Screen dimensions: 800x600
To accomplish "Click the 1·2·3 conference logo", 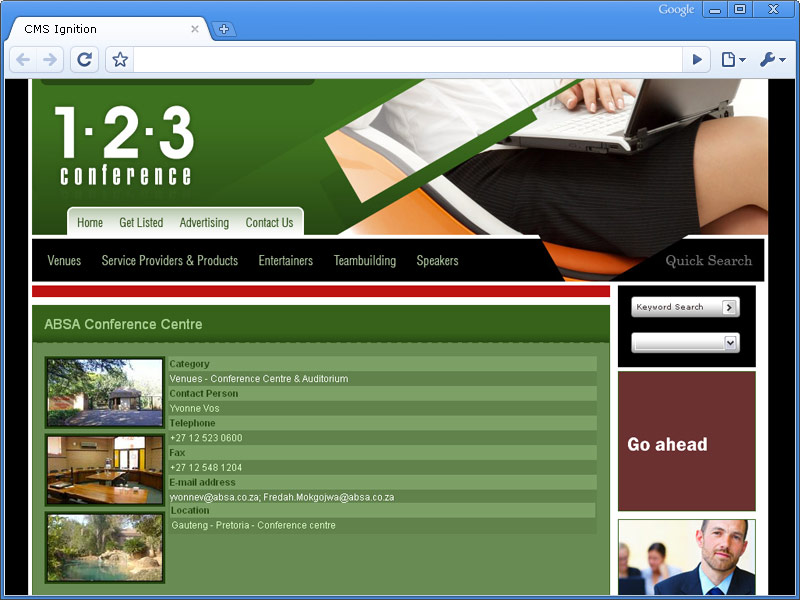I will 125,146.
